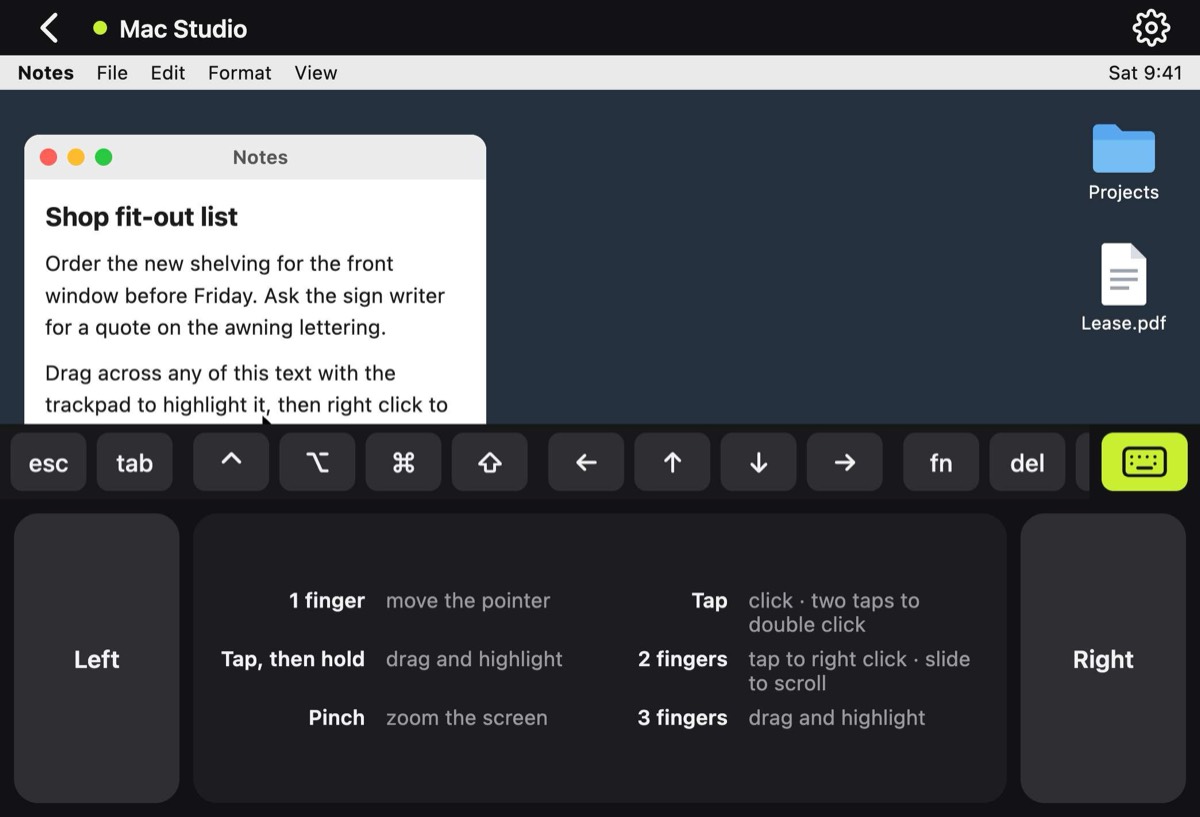The image size is (1200, 817).
Task: Tap the command modifier key
Action: pyautogui.click(x=403, y=462)
